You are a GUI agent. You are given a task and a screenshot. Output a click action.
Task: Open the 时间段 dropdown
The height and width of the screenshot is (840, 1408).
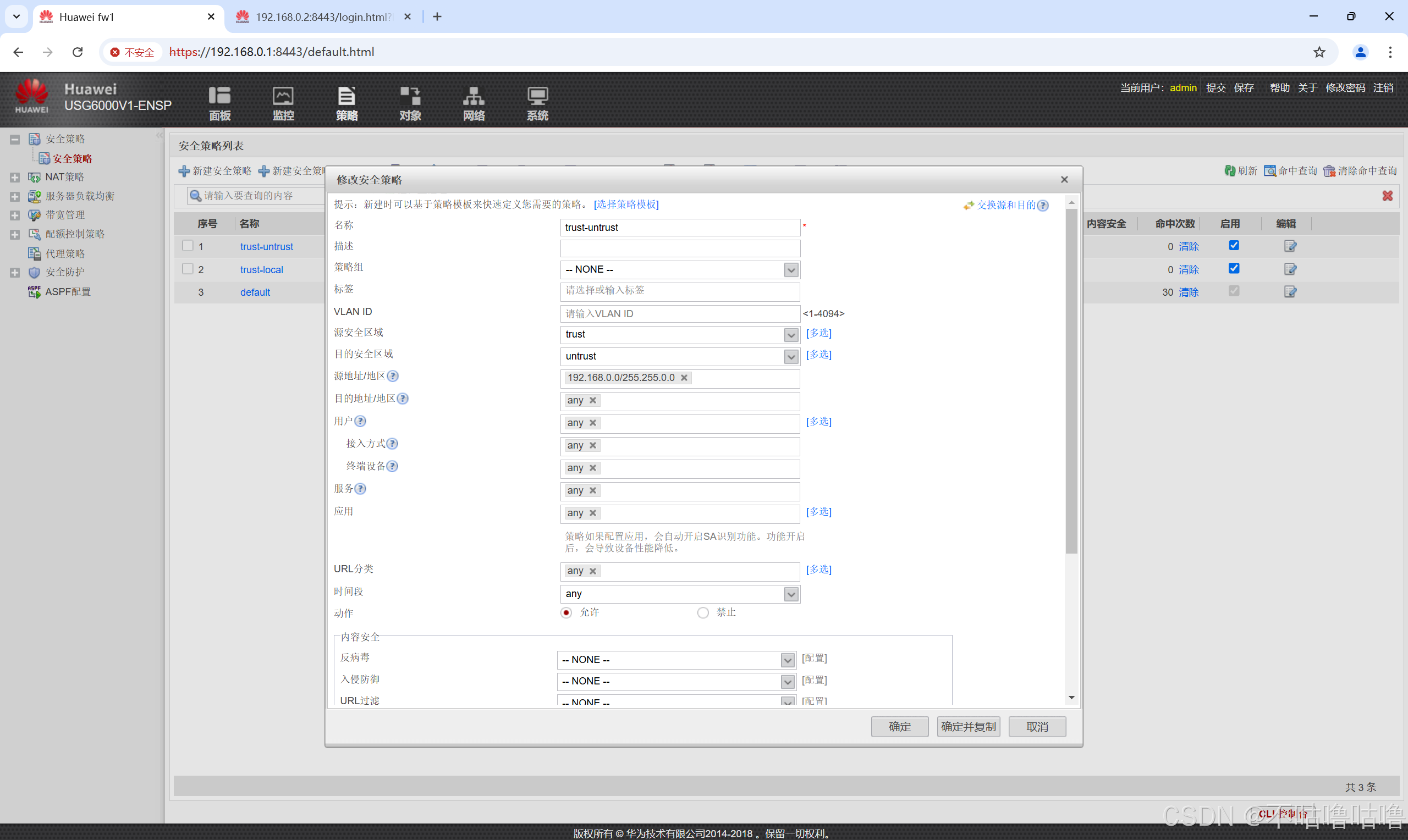tap(791, 594)
